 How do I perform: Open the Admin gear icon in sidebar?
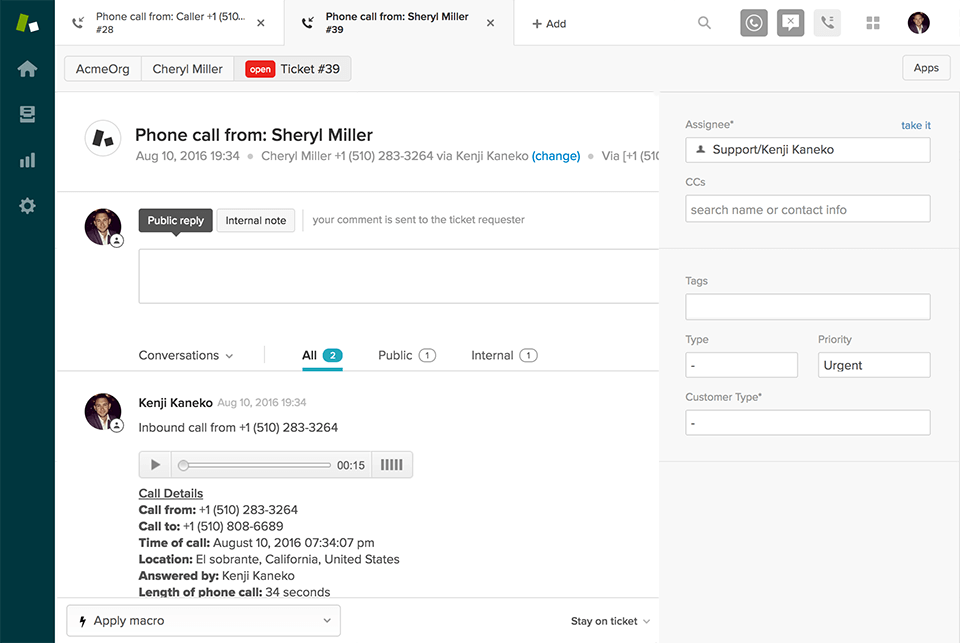click(x=27, y=206)
